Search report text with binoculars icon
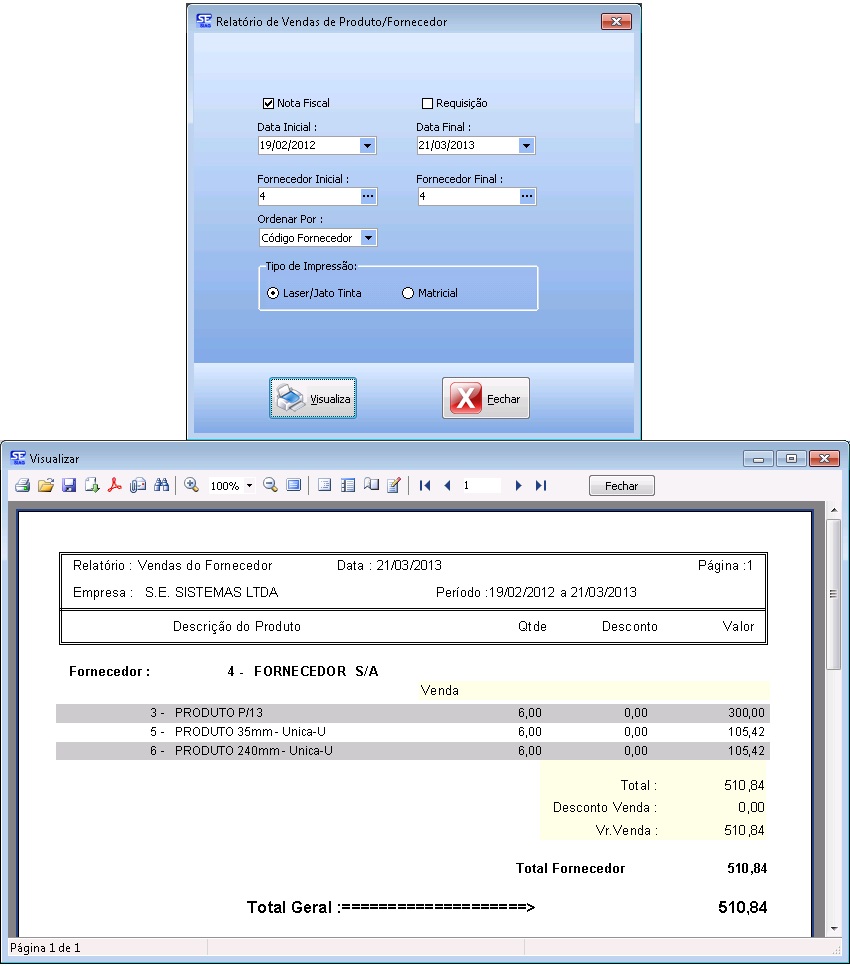 161,486
